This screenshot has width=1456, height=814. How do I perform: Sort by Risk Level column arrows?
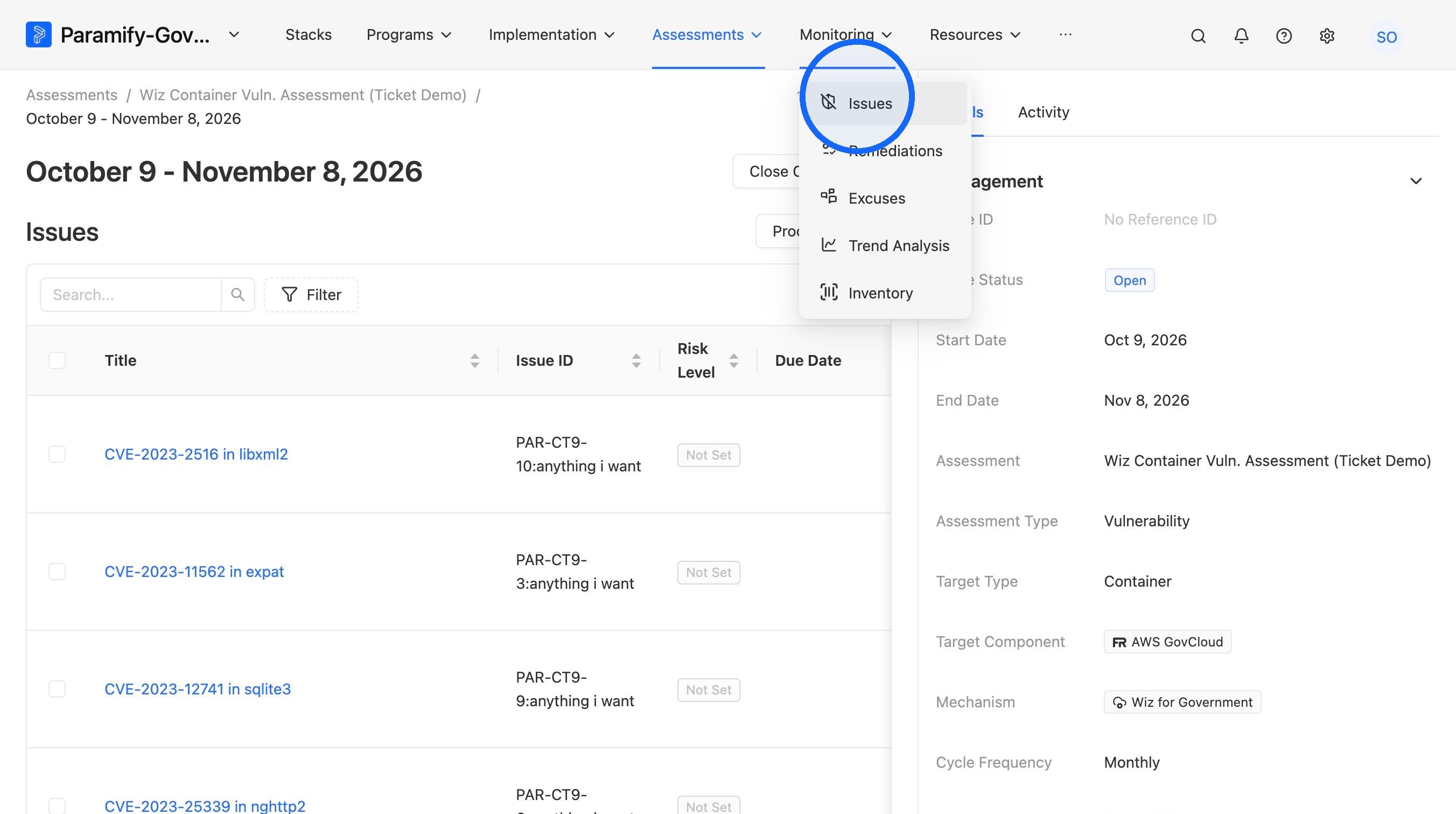click(733, 360)
